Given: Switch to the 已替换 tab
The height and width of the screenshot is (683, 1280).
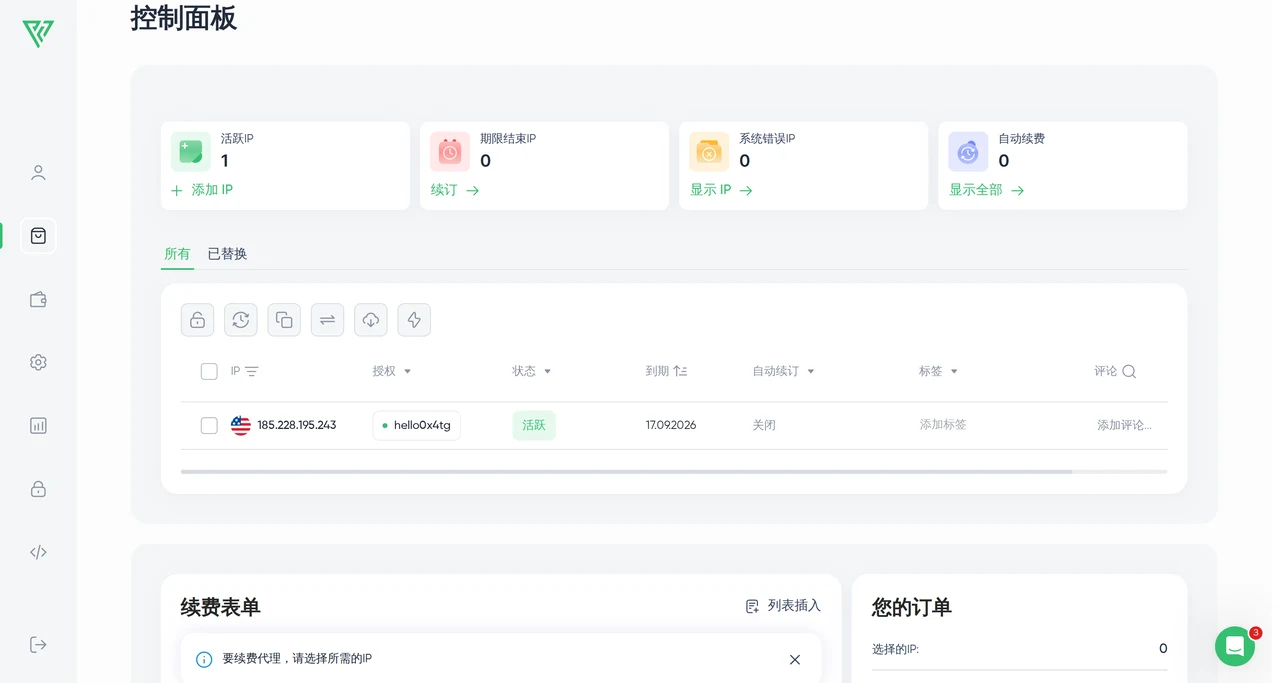Looking at the screenshot, I should 227,254.
